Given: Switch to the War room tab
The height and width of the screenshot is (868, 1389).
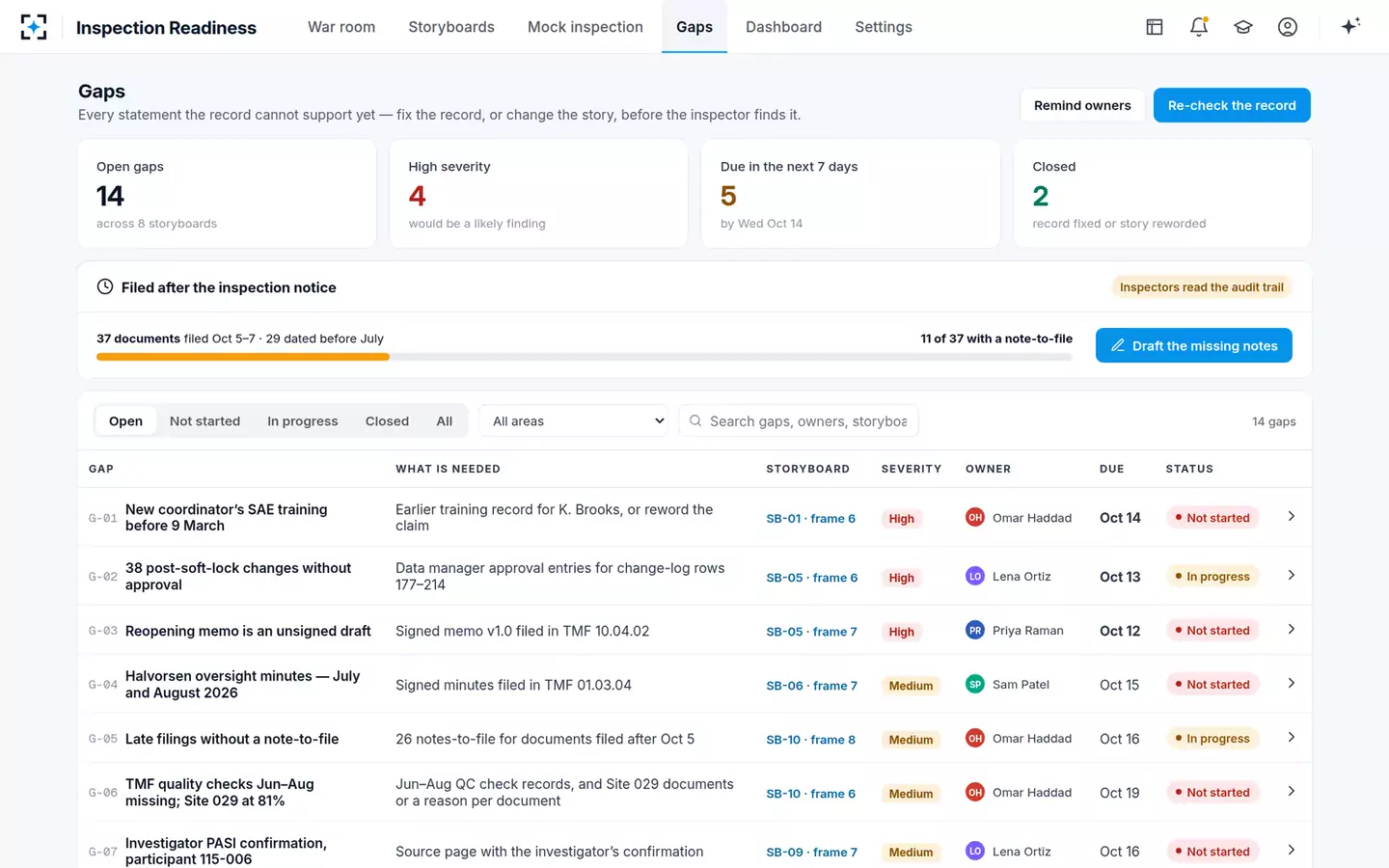Looking at the screenshot, I should tap(341, 27).
